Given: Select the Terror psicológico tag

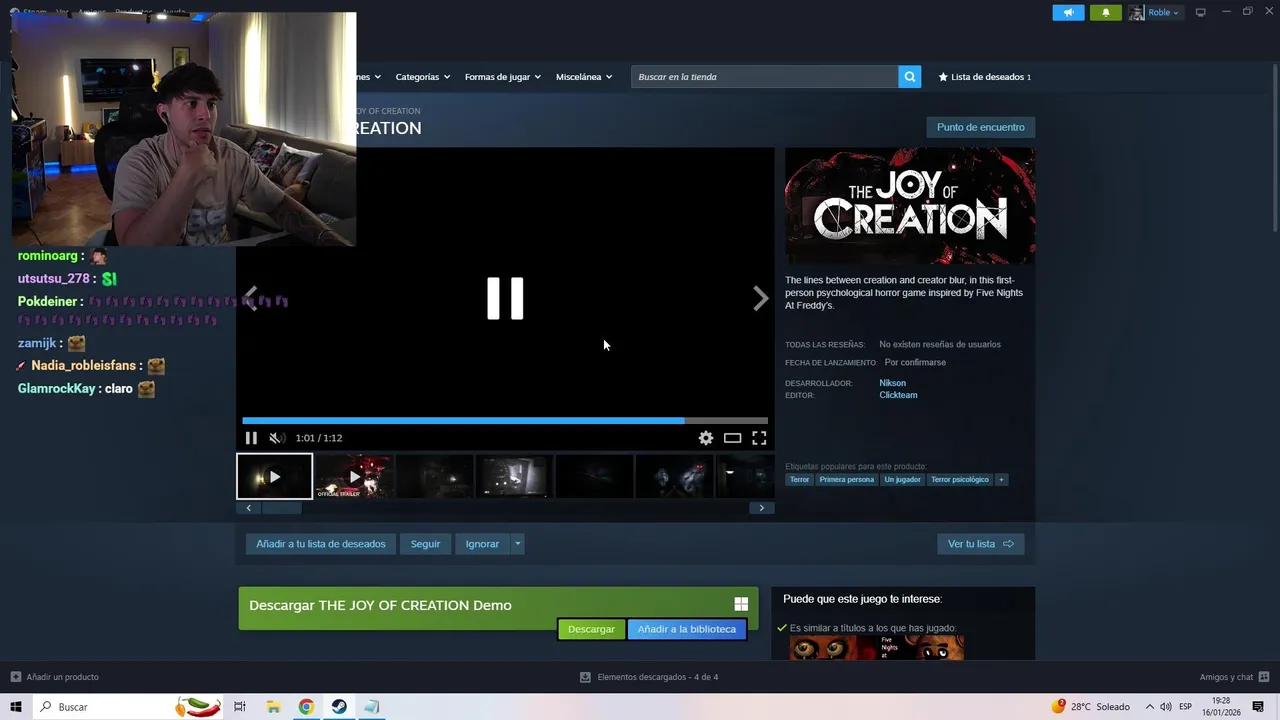Looking at the screenshot, I should pos(959,480).
